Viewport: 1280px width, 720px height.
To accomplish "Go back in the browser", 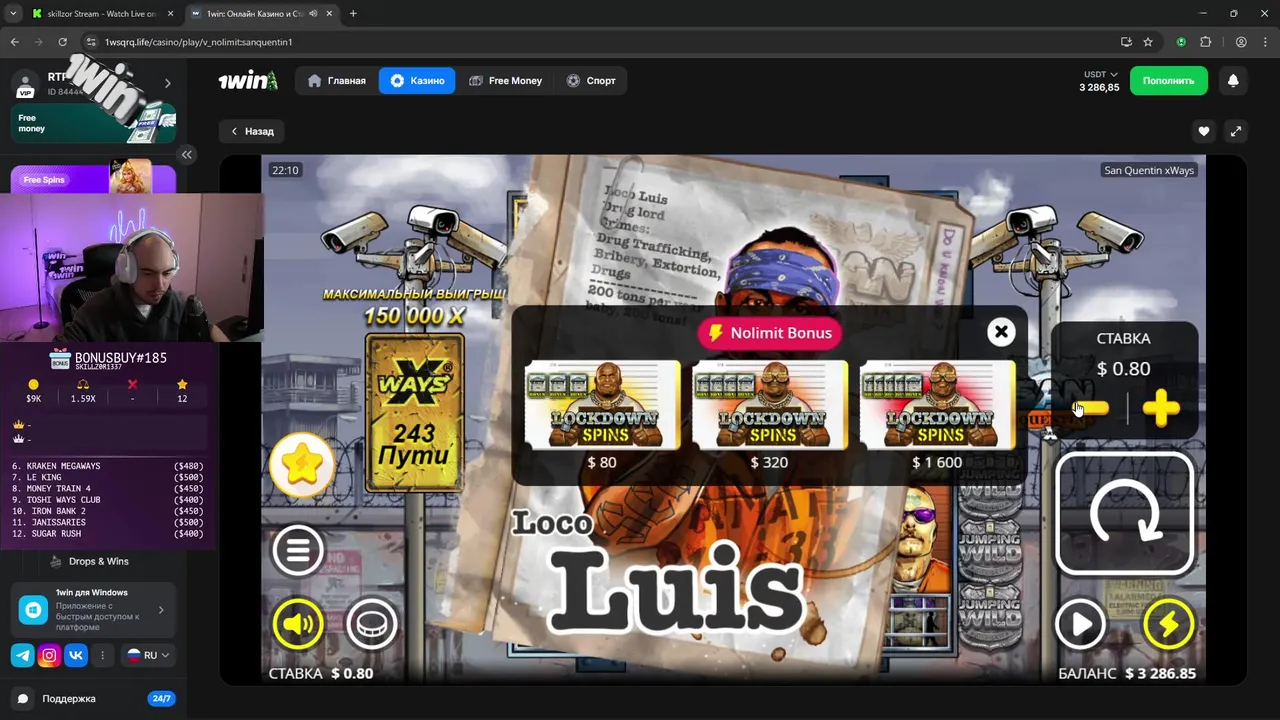I will (x=14, y=42).
